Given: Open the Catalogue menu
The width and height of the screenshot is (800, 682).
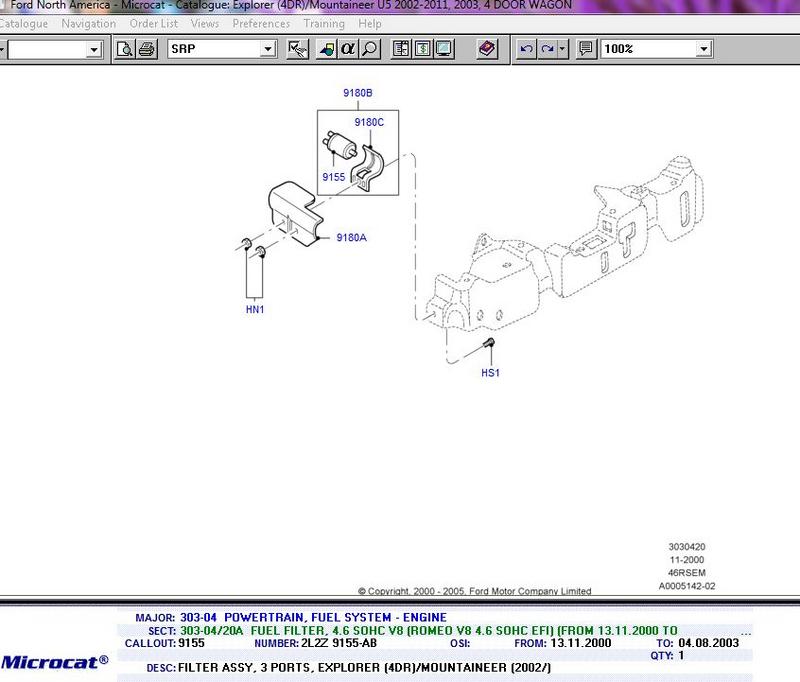Looking at the screenshot, I should (x=23, y=23).
